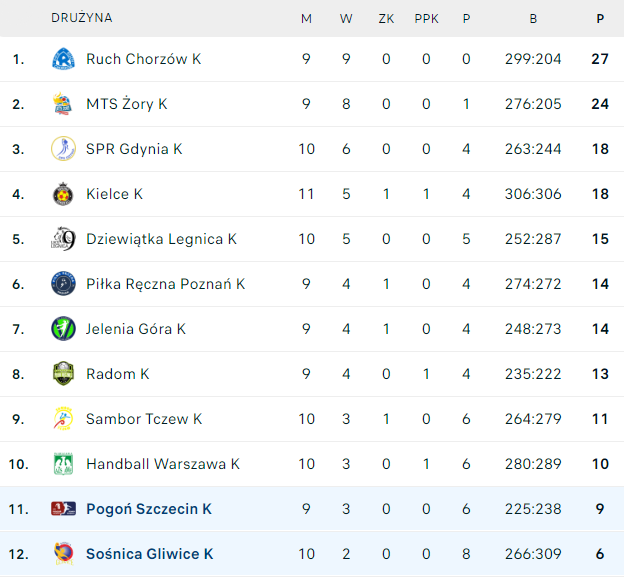This screenshot has width=624, height=578.
Task: Click the MTS Żory K team logo
Action: tap(63, 104)
